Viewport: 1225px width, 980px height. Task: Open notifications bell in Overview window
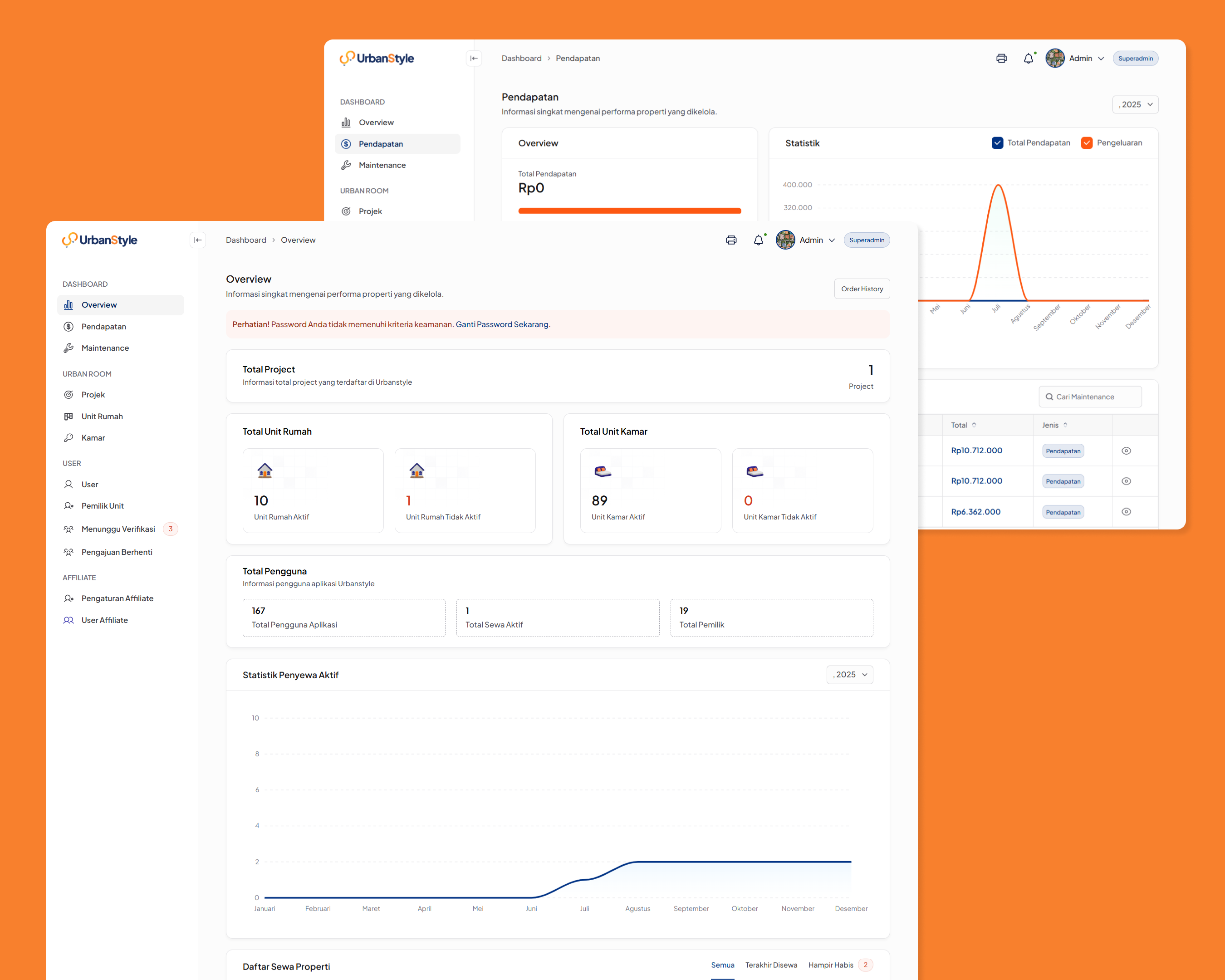pos(758,240)
